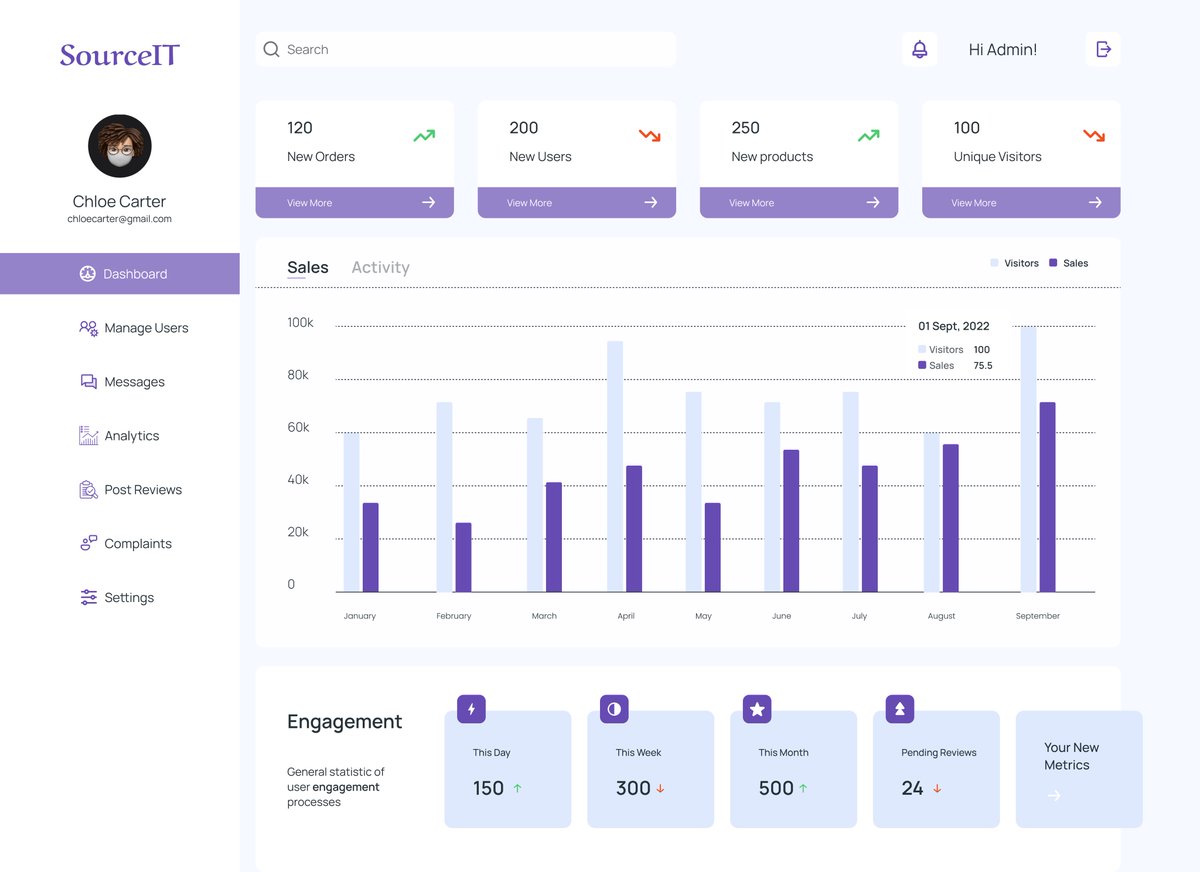Toggle the moon icon on the This Week card
This screenshot has width=1200, height=872.
pyautogui.click(x=613, y=708)
